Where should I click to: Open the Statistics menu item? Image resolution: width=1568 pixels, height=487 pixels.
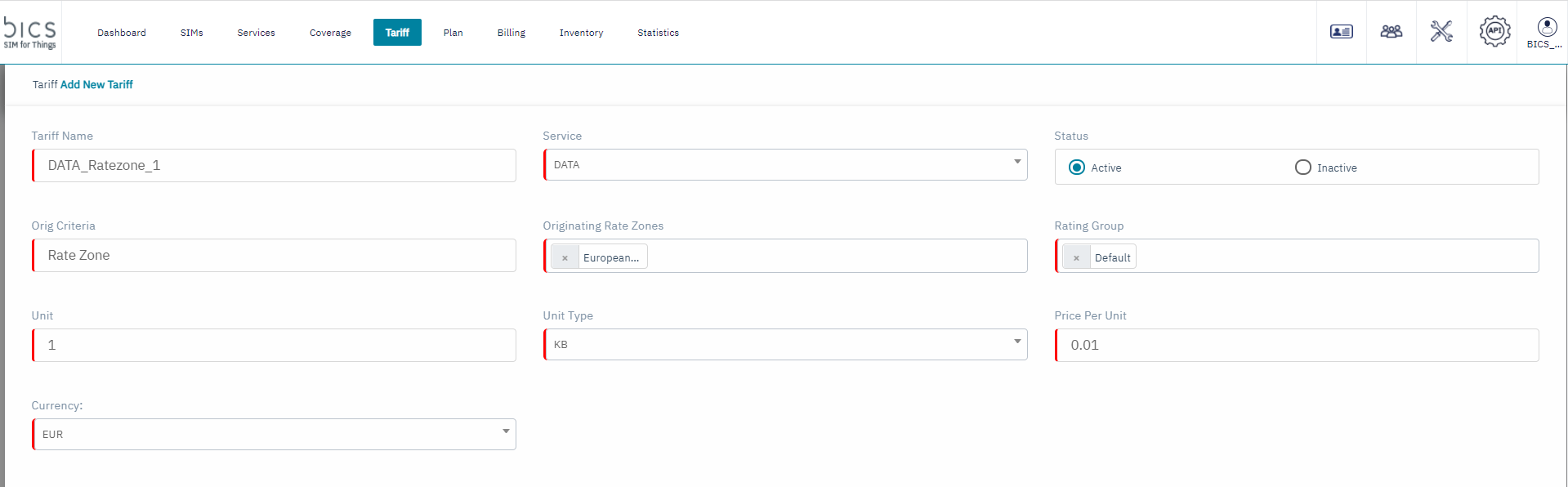point(658,33)
